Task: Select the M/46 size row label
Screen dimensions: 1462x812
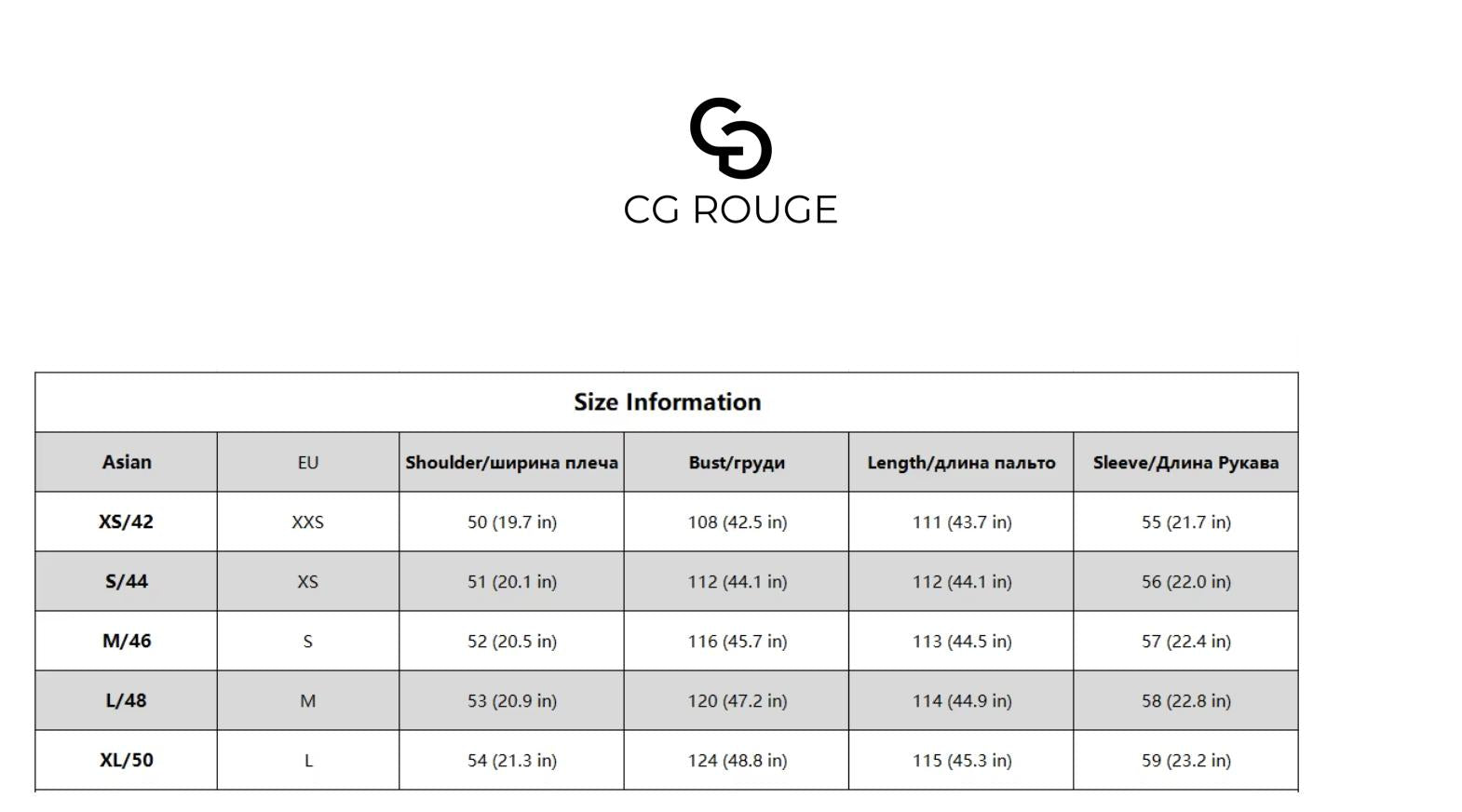Action: 127,641
